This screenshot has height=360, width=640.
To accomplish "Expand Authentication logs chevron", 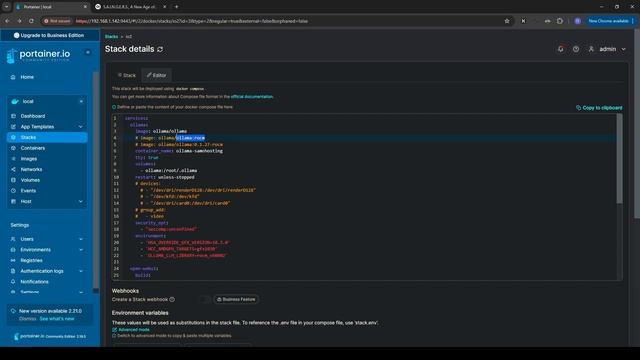I will 81,271.
